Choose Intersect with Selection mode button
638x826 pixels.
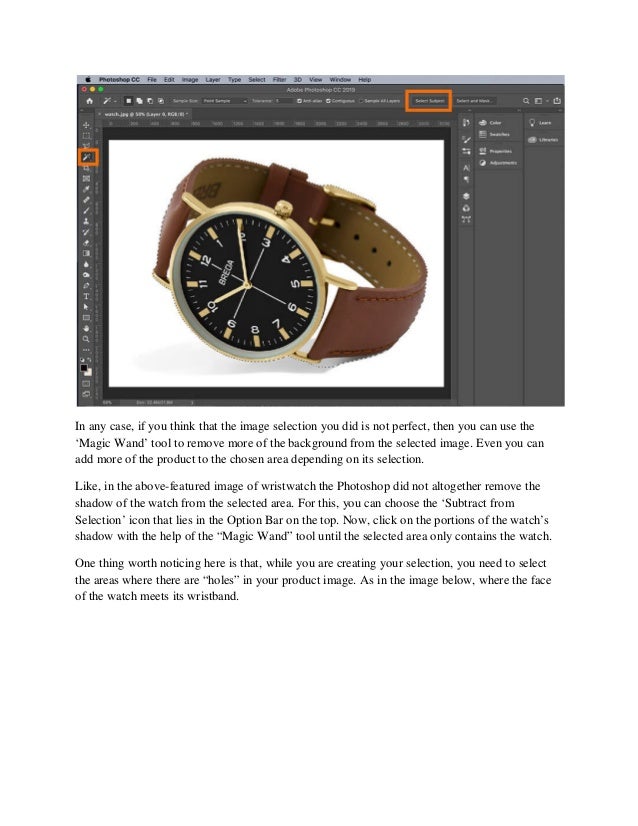tap(161, 101)
